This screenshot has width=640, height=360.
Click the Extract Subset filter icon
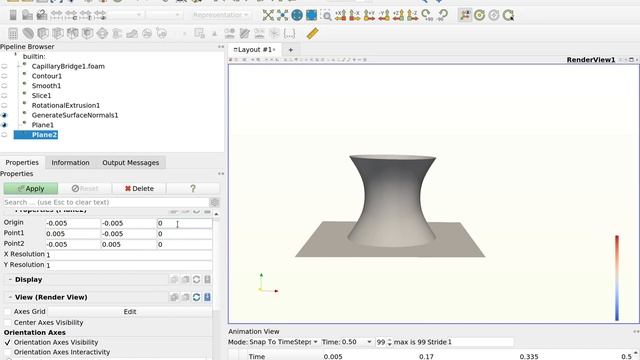(87, 33)
